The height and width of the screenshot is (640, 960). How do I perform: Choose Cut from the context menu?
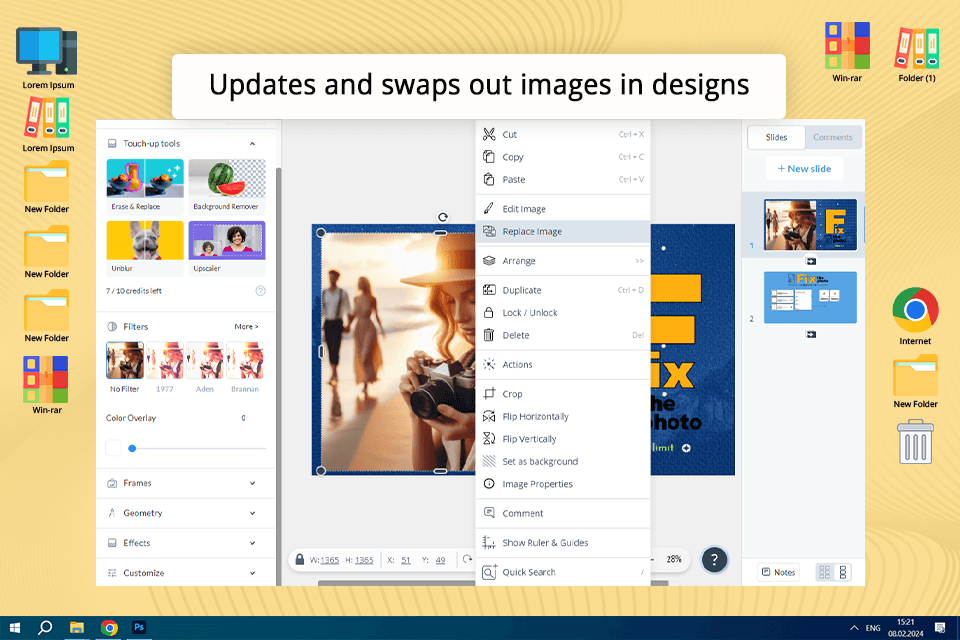pyautogui.click(x=563, y=135)
